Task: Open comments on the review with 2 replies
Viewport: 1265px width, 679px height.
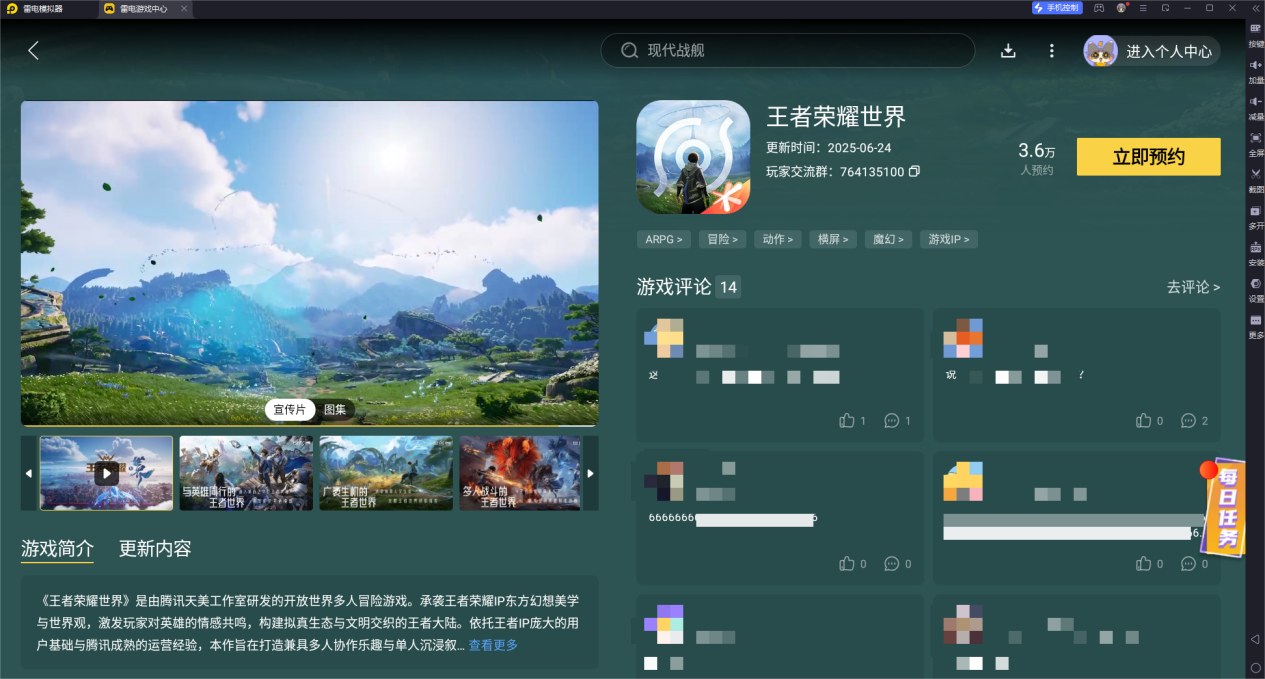Action: 1188,421
